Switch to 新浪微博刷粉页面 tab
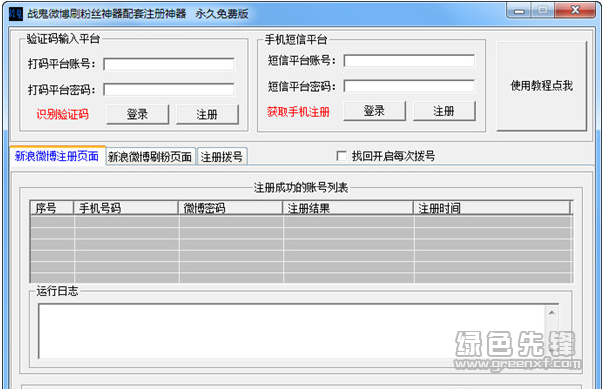The width and height of the screenshot is (603, 389). (x=150, y=156)
